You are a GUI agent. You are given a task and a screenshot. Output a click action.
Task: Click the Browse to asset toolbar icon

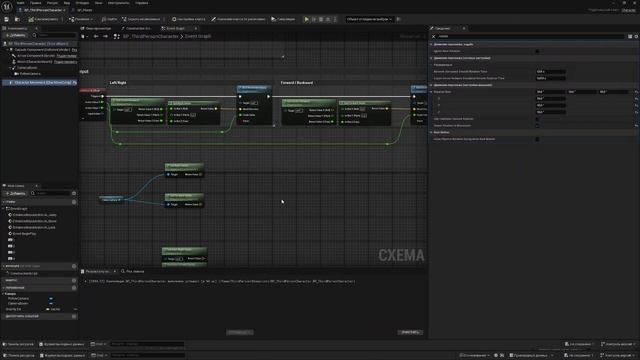(17, 19)
